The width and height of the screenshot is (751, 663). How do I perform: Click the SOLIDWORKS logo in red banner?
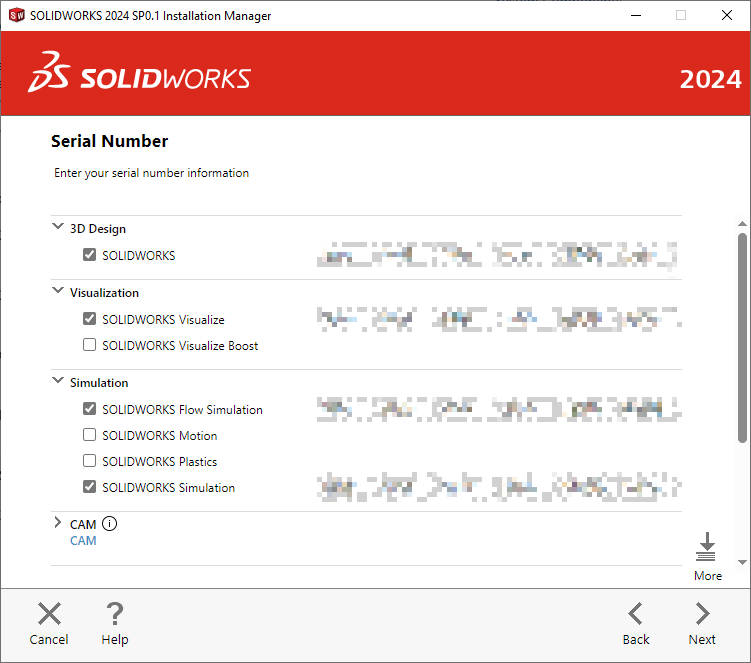tap(140, 78)
